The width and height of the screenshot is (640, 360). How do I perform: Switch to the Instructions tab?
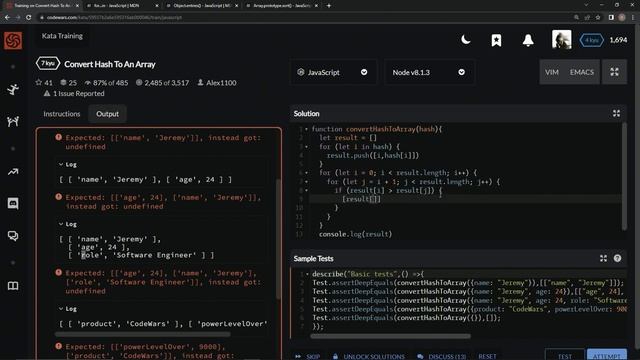(x=62, y=114)
